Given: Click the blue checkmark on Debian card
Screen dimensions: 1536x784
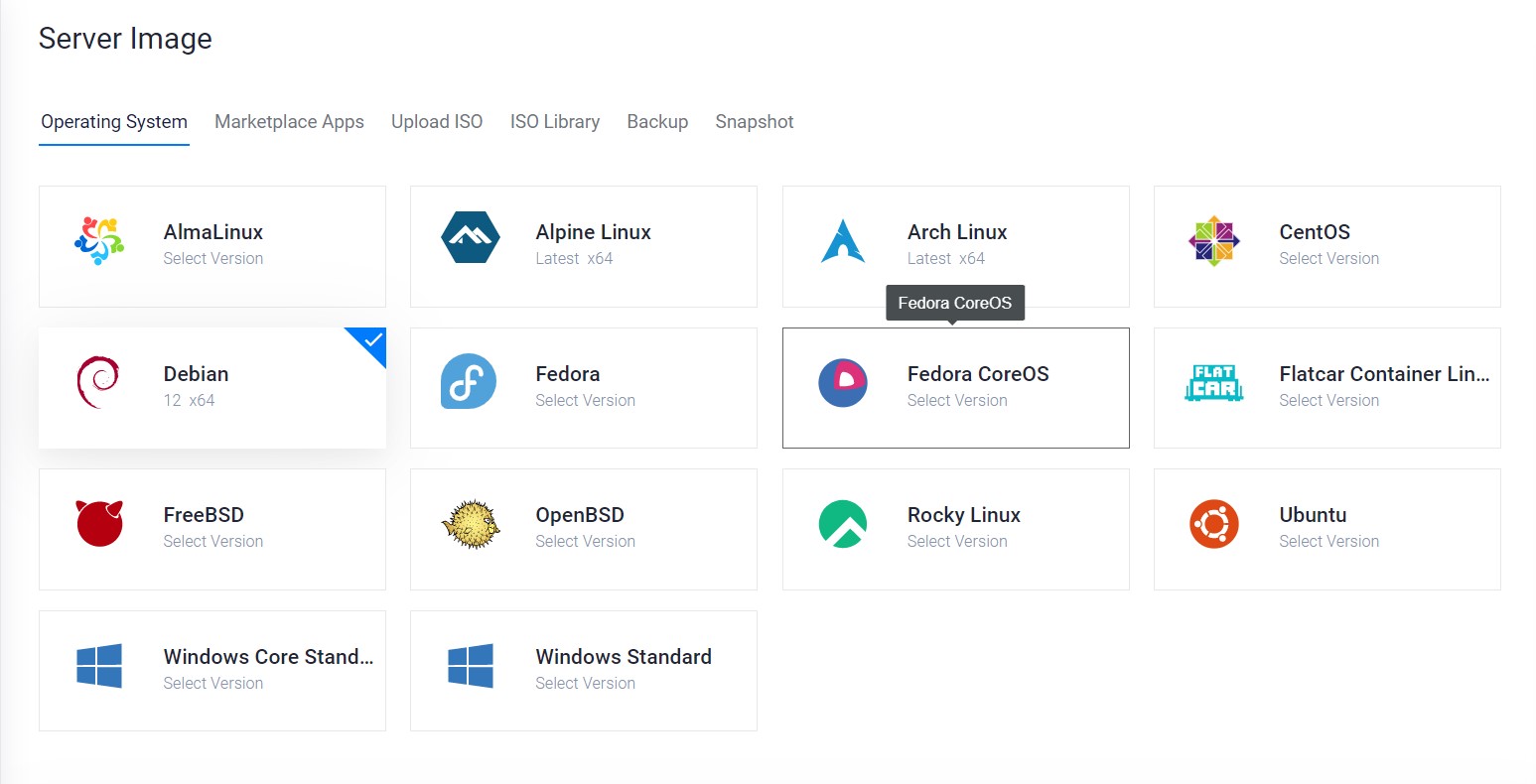Looking at the screenshot, I should [x=373, y=340].
